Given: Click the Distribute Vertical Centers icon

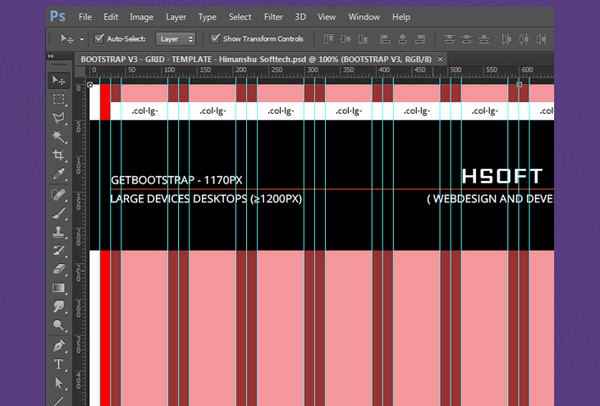Looking at the screenshot, I should coord(466,39).
